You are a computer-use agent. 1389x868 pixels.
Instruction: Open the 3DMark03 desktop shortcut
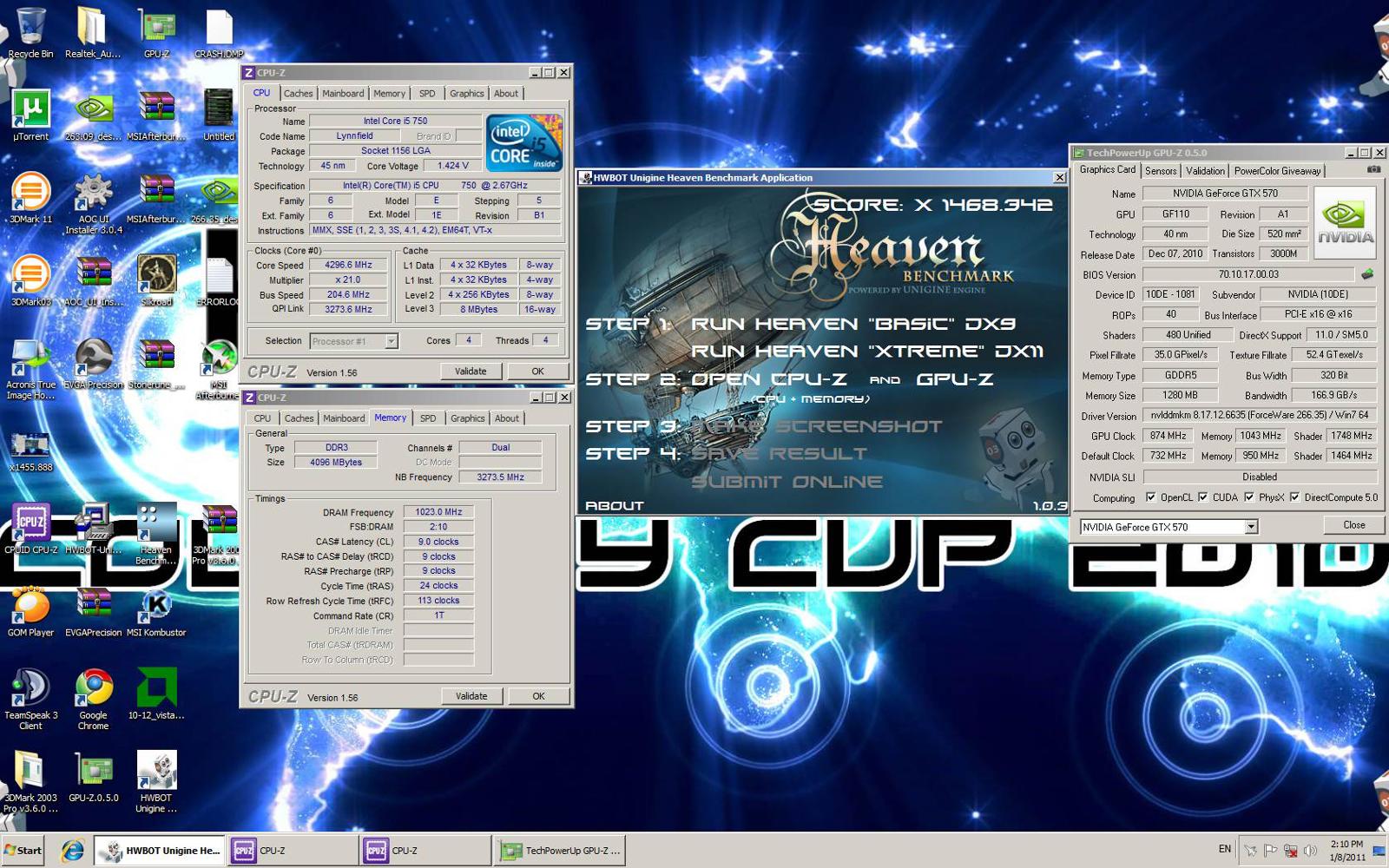pos(30,280)
